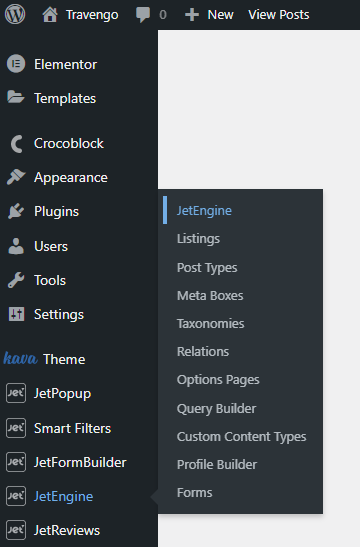Click the Jet icon beside JetFormBuilder
Viewport: 360px width, 547px height.
pos(16,462)
